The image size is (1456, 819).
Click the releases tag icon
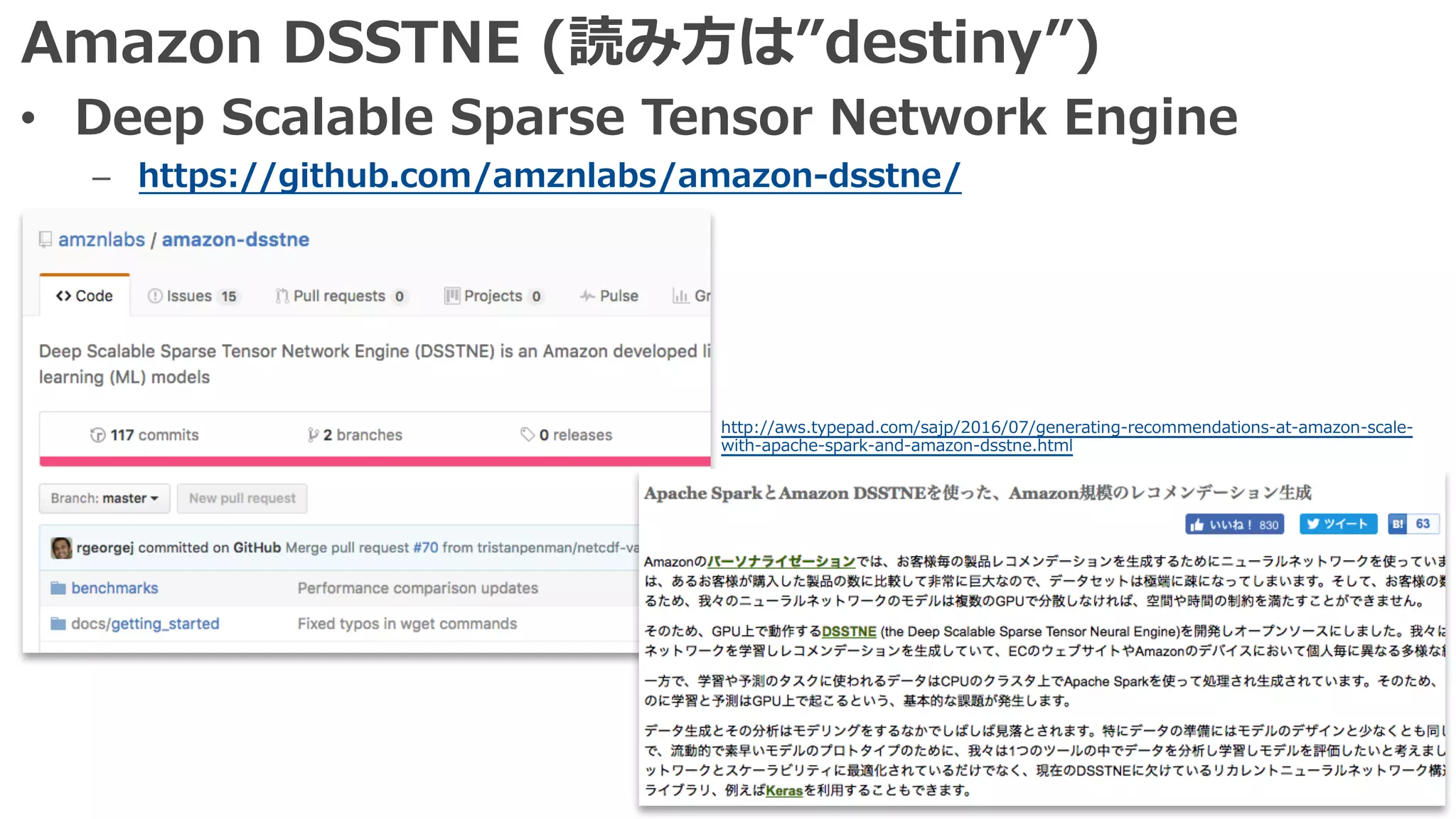pyautogui.click(x=527, y=434)
